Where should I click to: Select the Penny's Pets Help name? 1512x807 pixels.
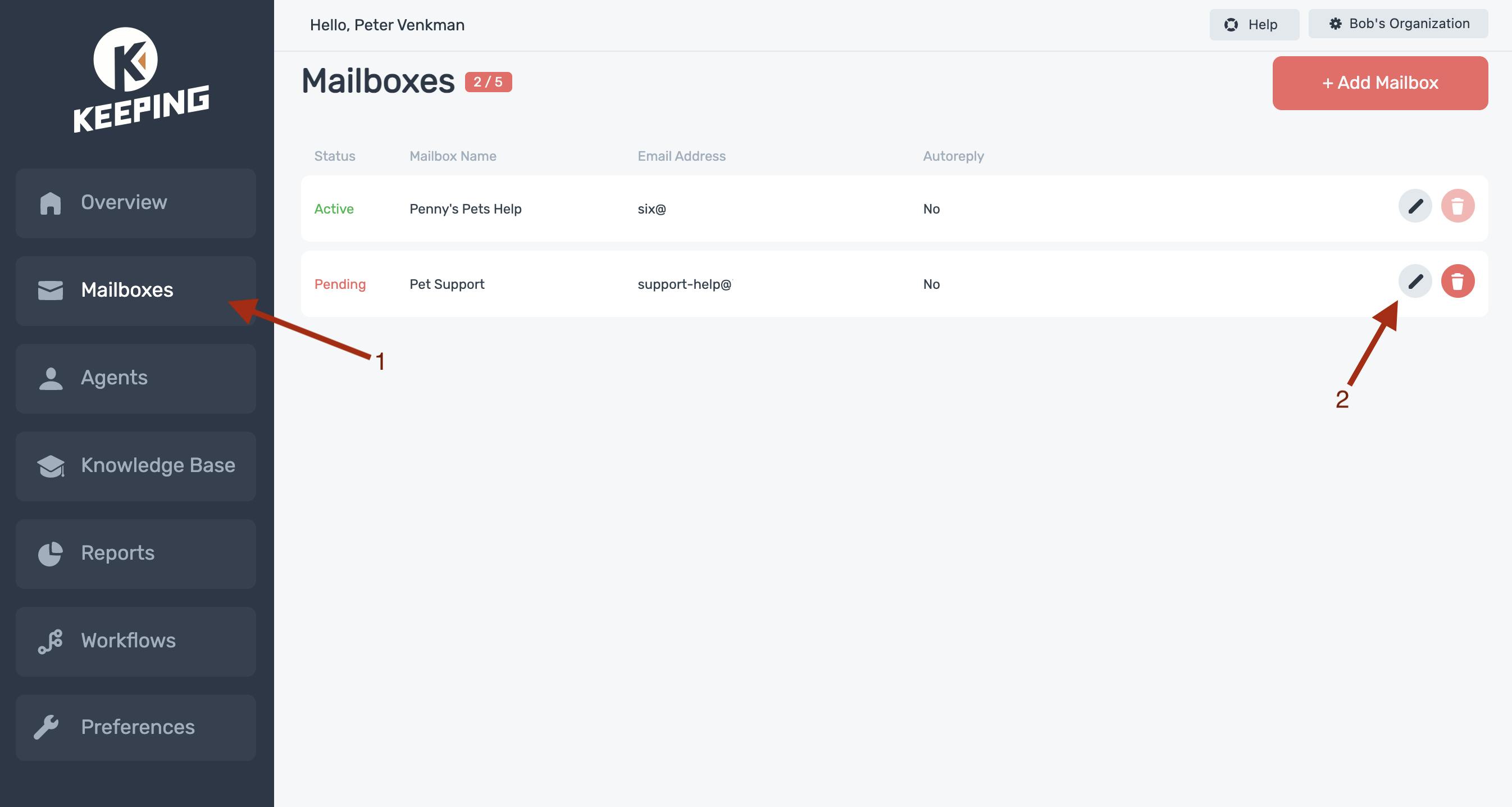[466, 209]
